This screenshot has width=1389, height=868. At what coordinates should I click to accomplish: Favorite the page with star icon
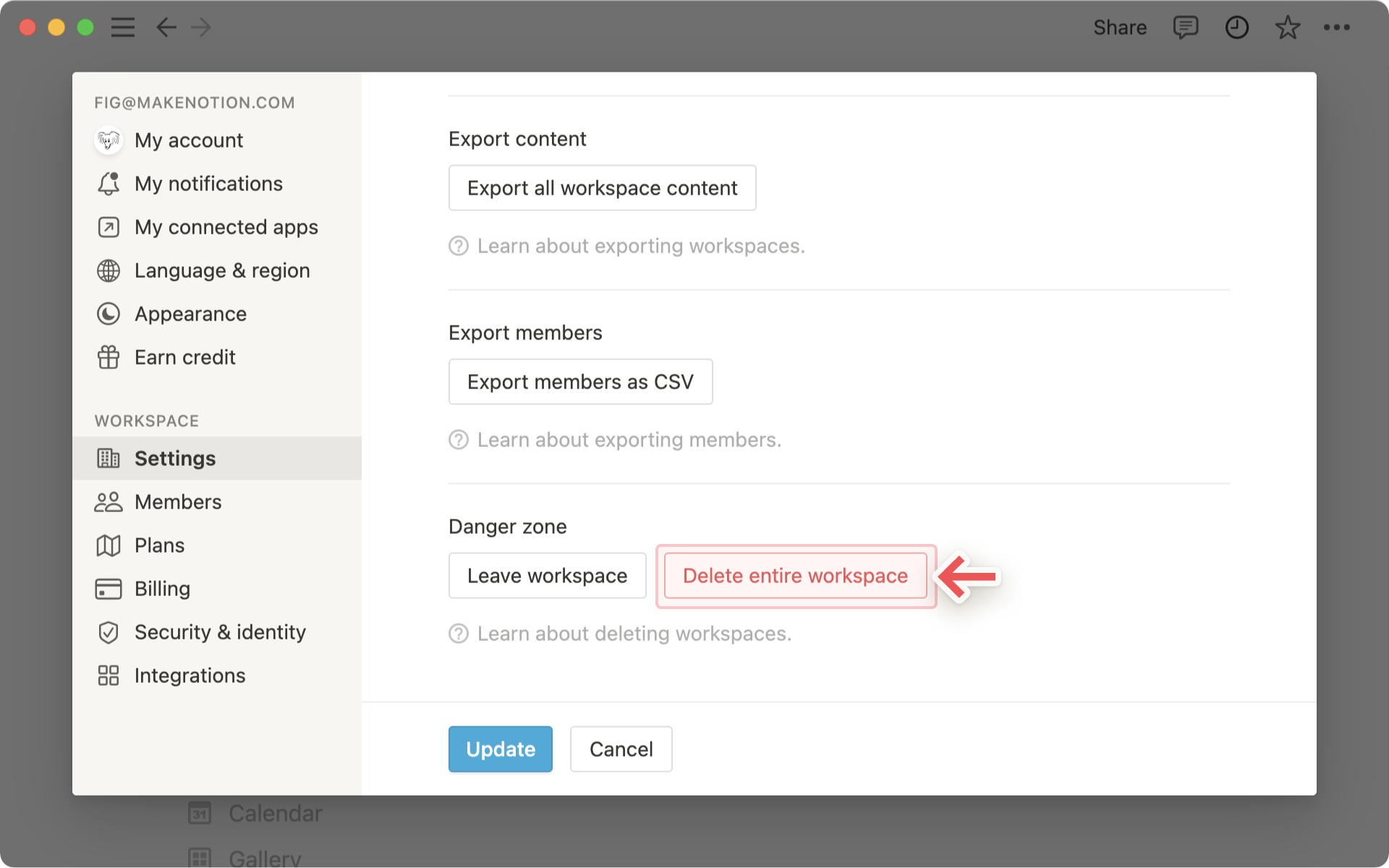(1287, 27)
